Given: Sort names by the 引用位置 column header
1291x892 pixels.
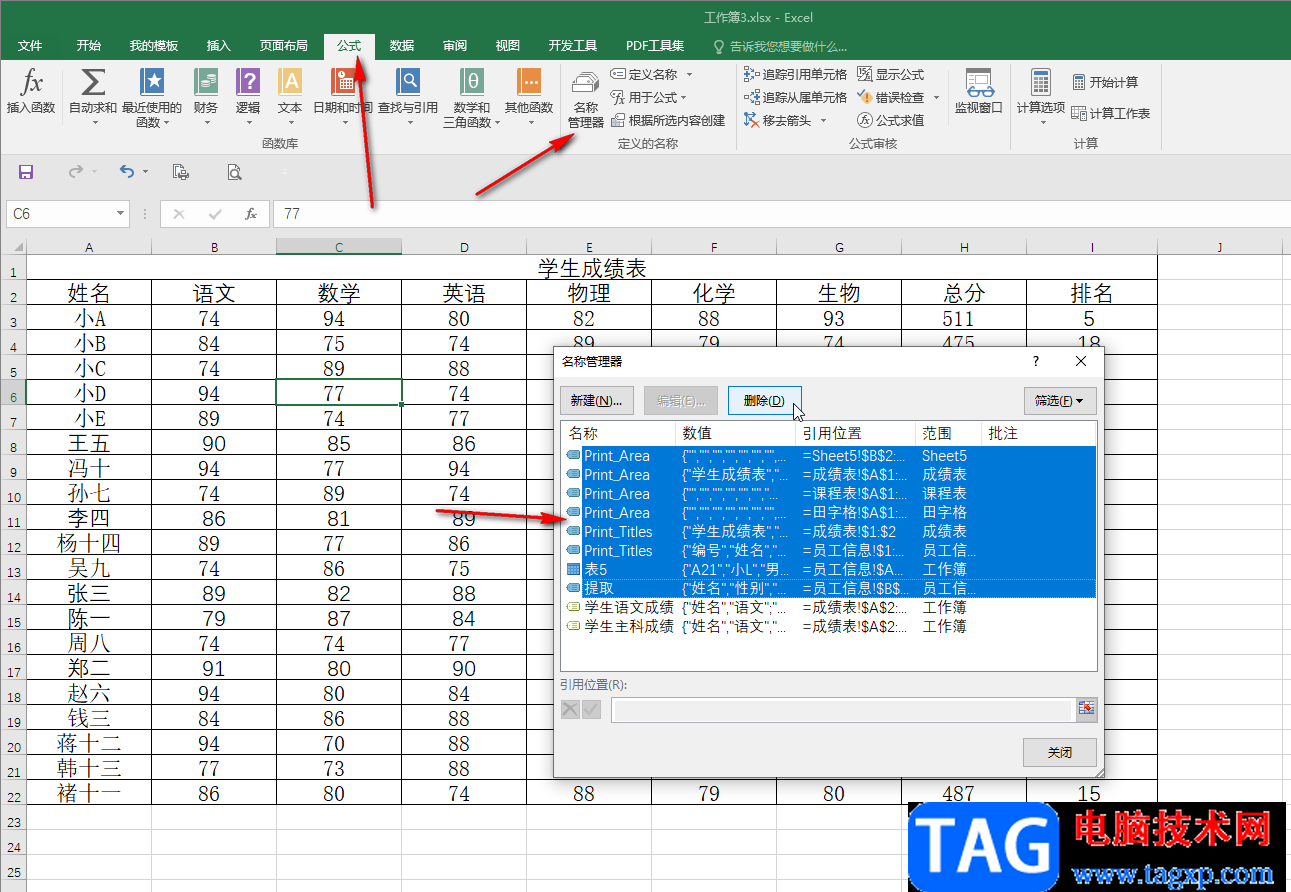Looking at the screenshot, I should 856,433.
